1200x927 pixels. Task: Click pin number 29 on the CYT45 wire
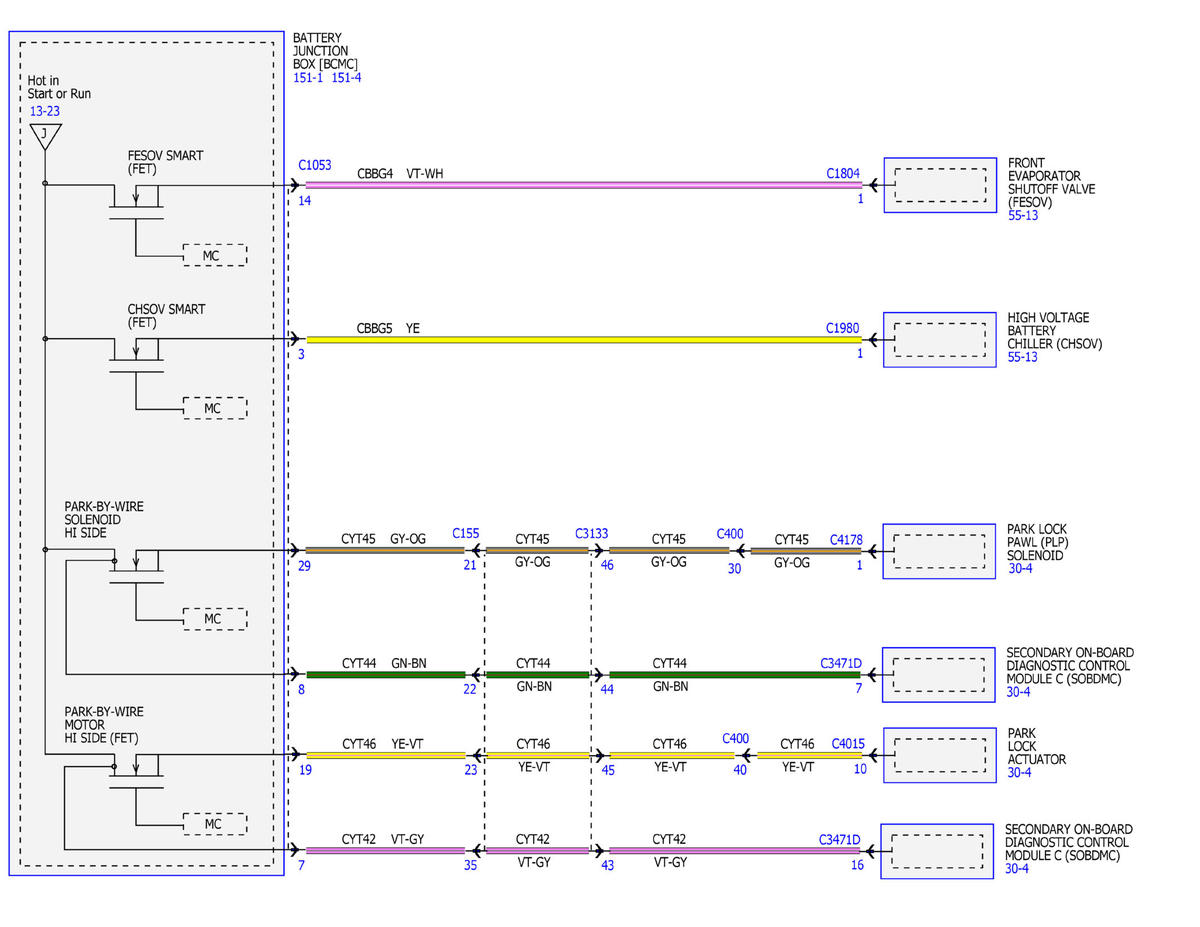click(305, 566)
